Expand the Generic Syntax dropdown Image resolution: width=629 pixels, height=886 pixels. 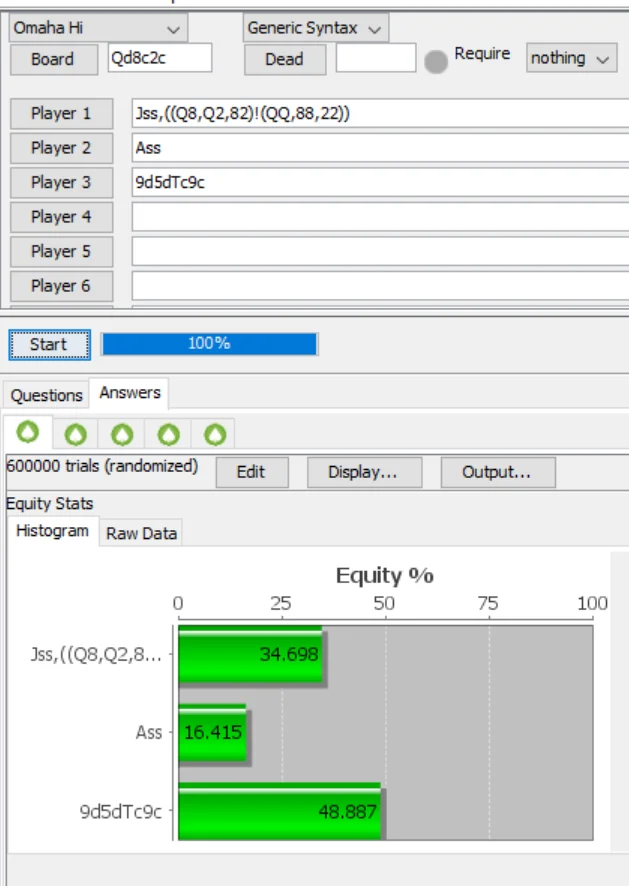pyautogui.click(x=316, y=28)
